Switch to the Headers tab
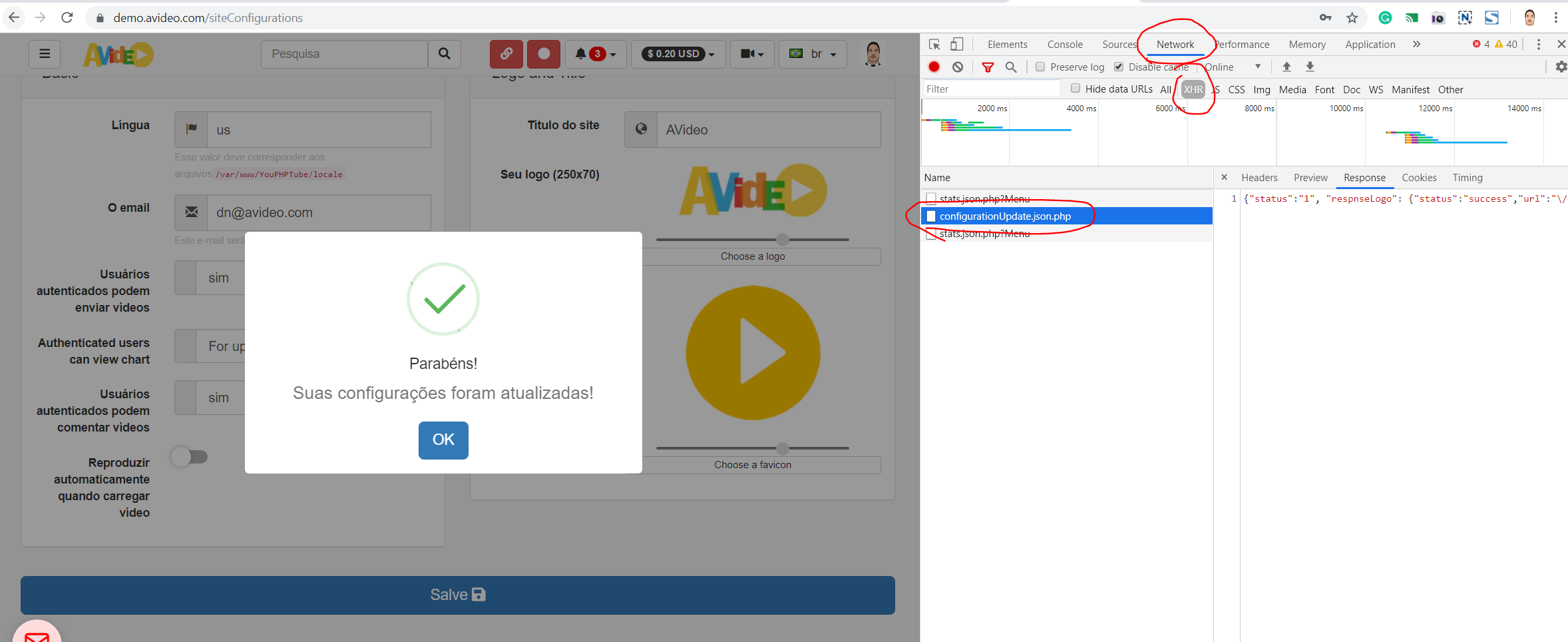This screenshot has width=1568, height=642. [1259, 178]
